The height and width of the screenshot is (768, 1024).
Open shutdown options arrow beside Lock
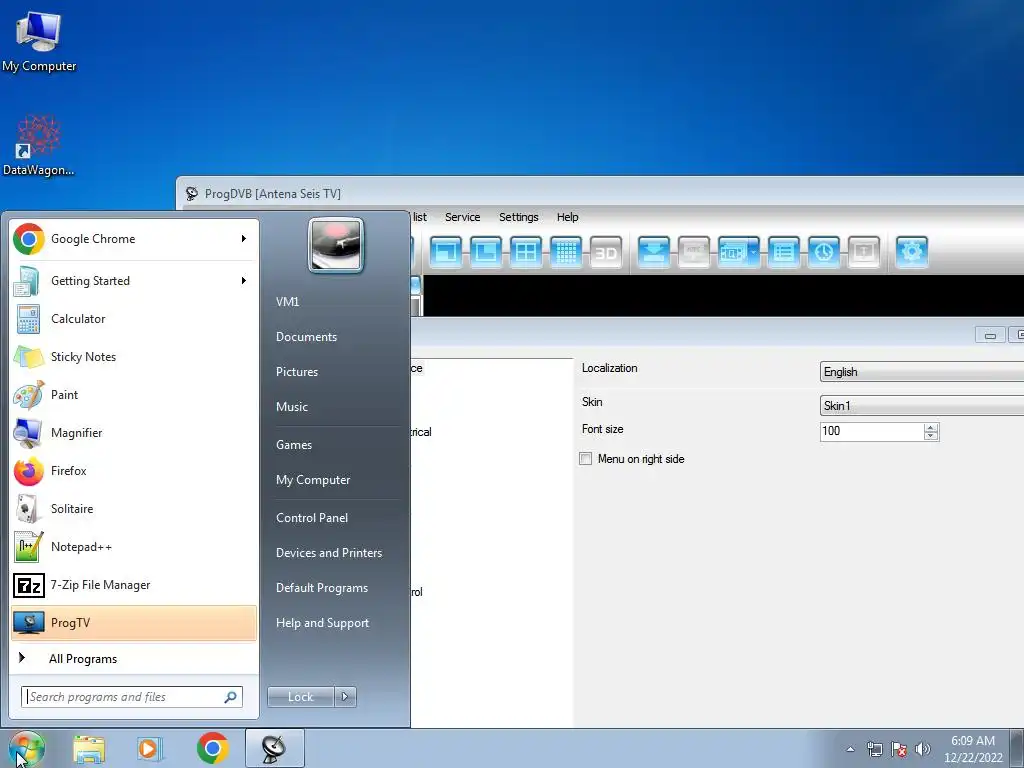(345, 697)
